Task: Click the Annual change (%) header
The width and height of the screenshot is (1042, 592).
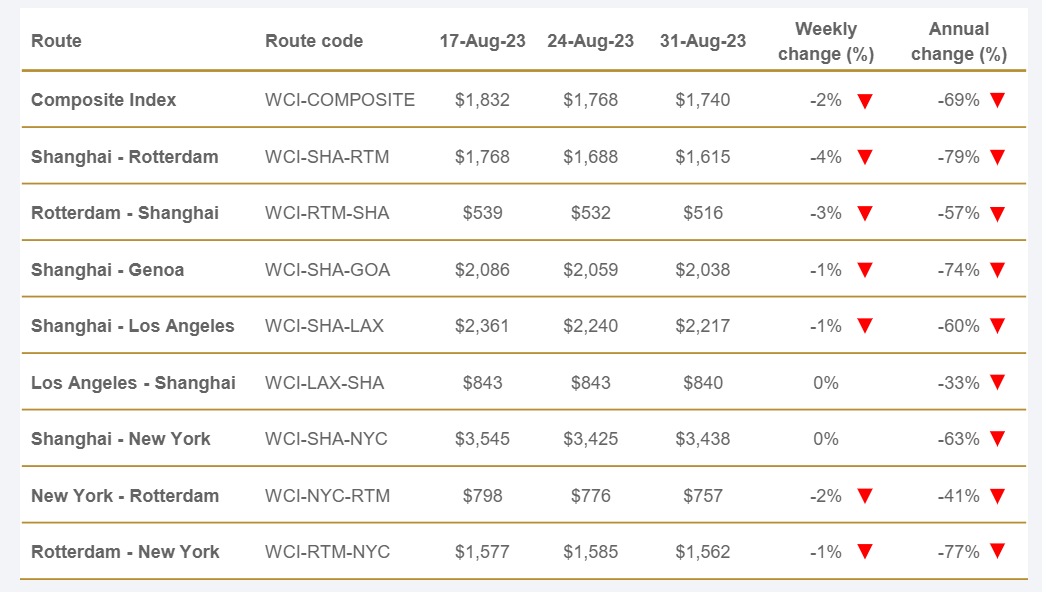Action: click(958, 42)
